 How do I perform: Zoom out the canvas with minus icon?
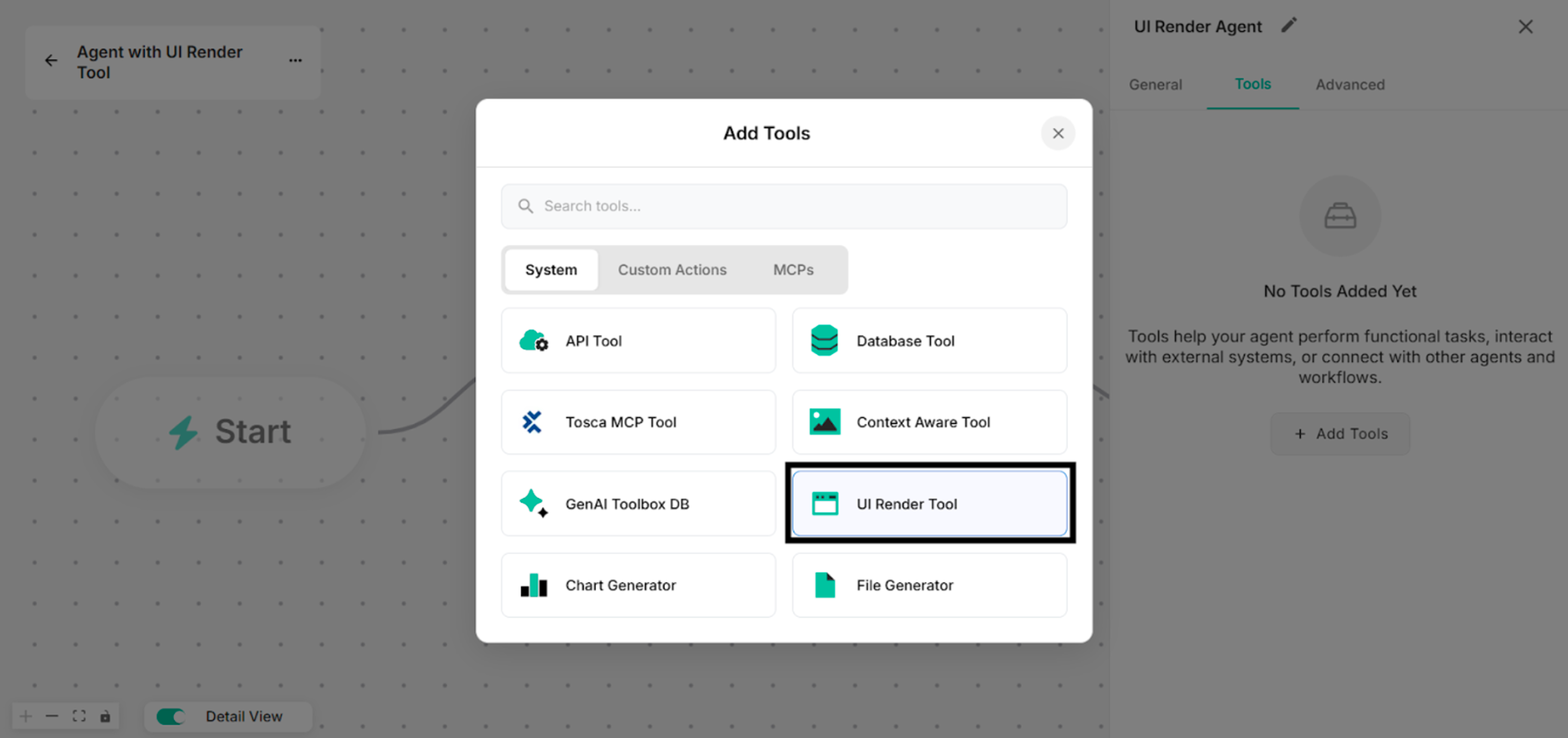[52, 716]
